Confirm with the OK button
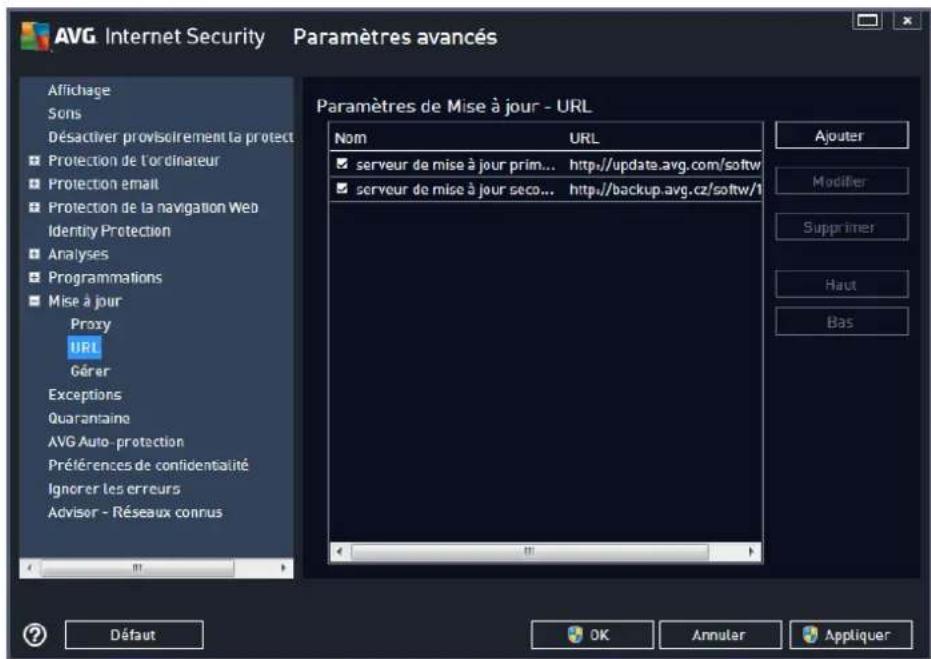The width and height of the screenshot is (931, 659). 592,635
